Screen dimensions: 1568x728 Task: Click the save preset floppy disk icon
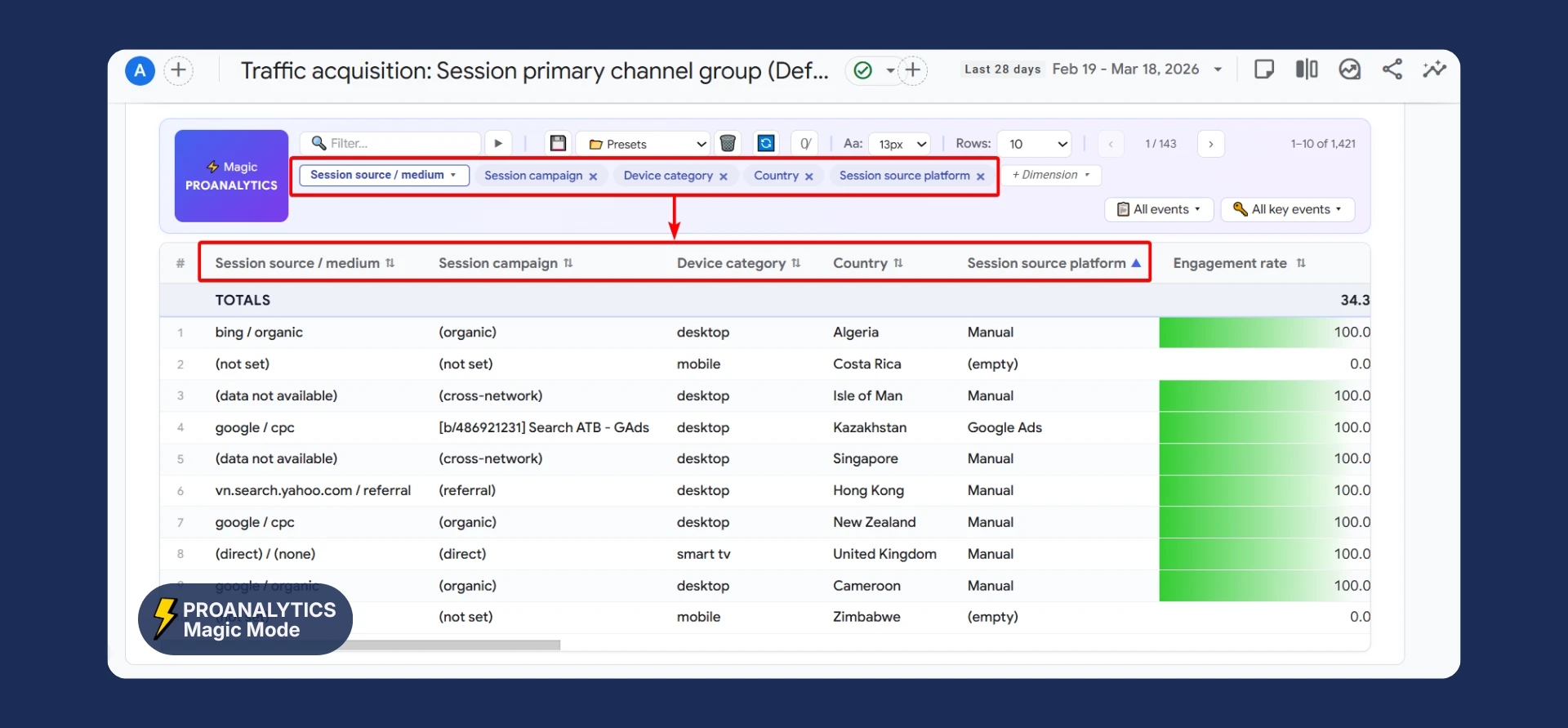pos(558,144)
